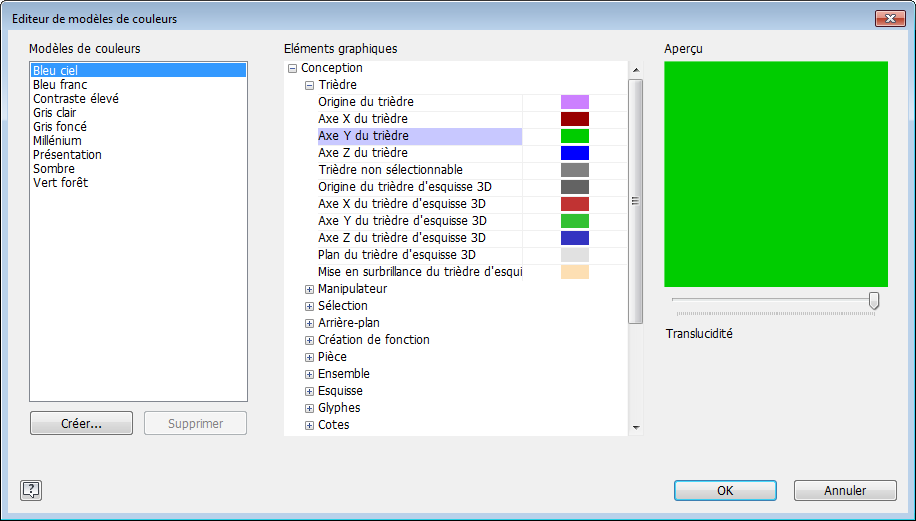Click the green Aperçu preview area
Viewport: 916px width, 521px height.
pyautogui.click(x=776, y=174)
